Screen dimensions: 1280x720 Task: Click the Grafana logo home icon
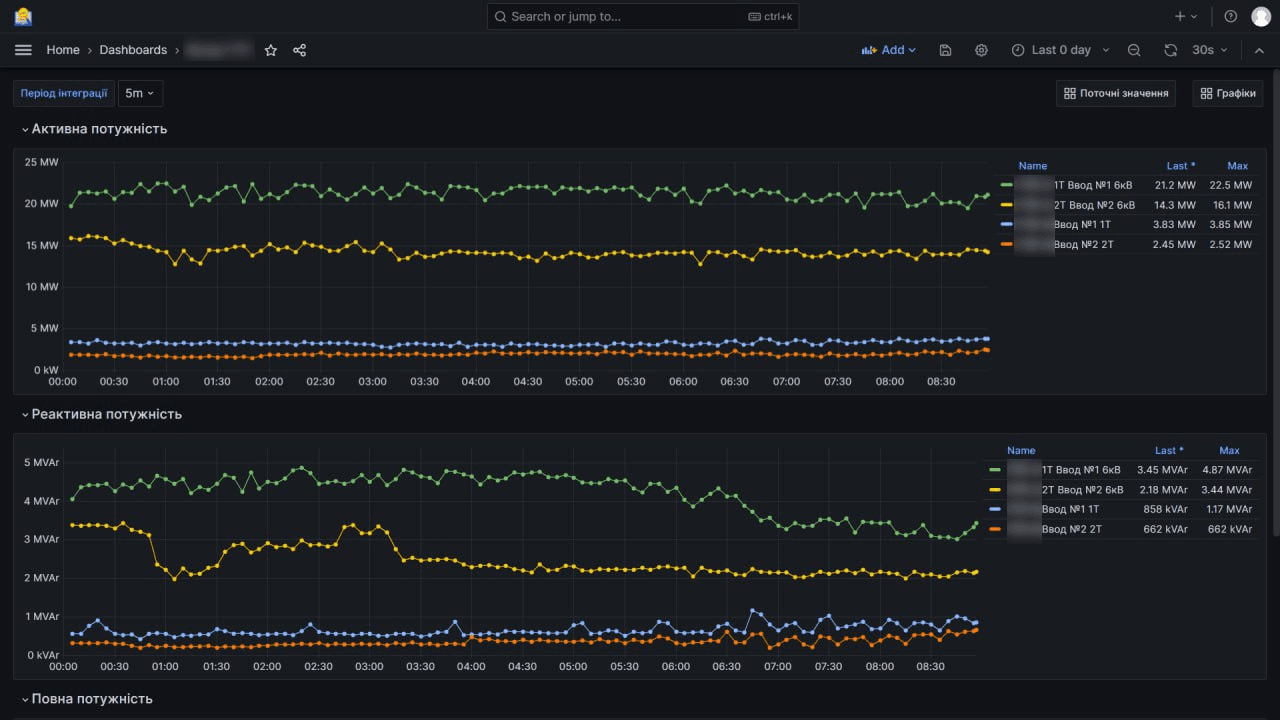point(22,16)
